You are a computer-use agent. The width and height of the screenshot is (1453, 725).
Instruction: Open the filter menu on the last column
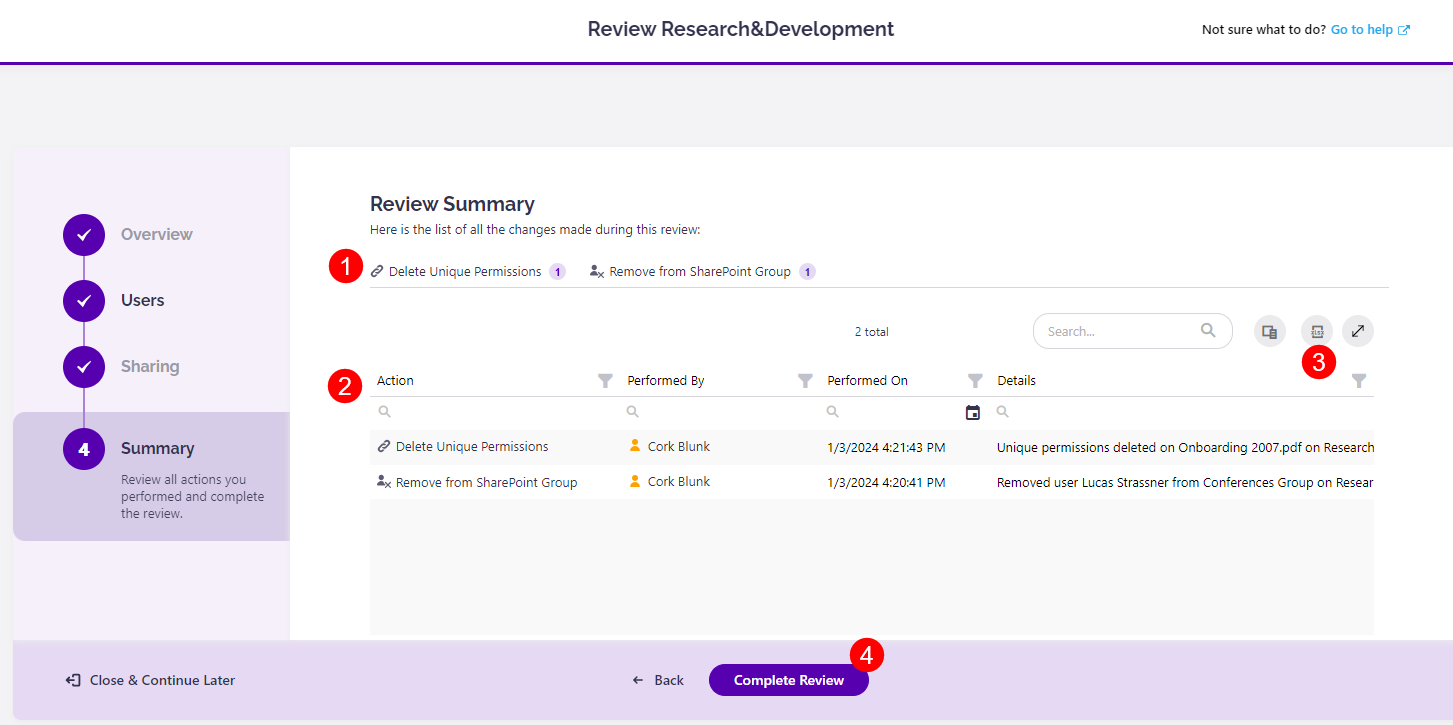1358,380
